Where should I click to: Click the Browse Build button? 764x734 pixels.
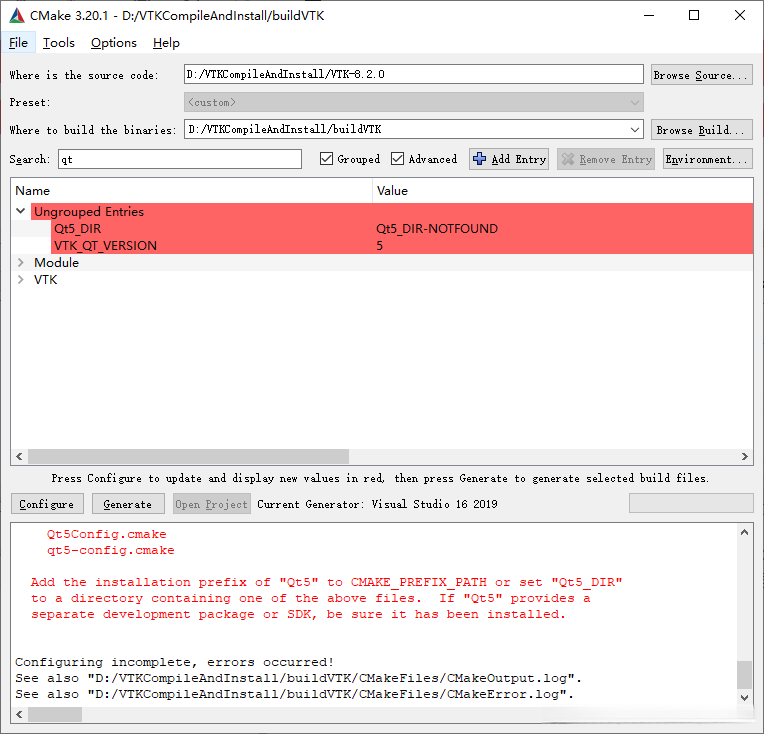[x=702, y=130]
